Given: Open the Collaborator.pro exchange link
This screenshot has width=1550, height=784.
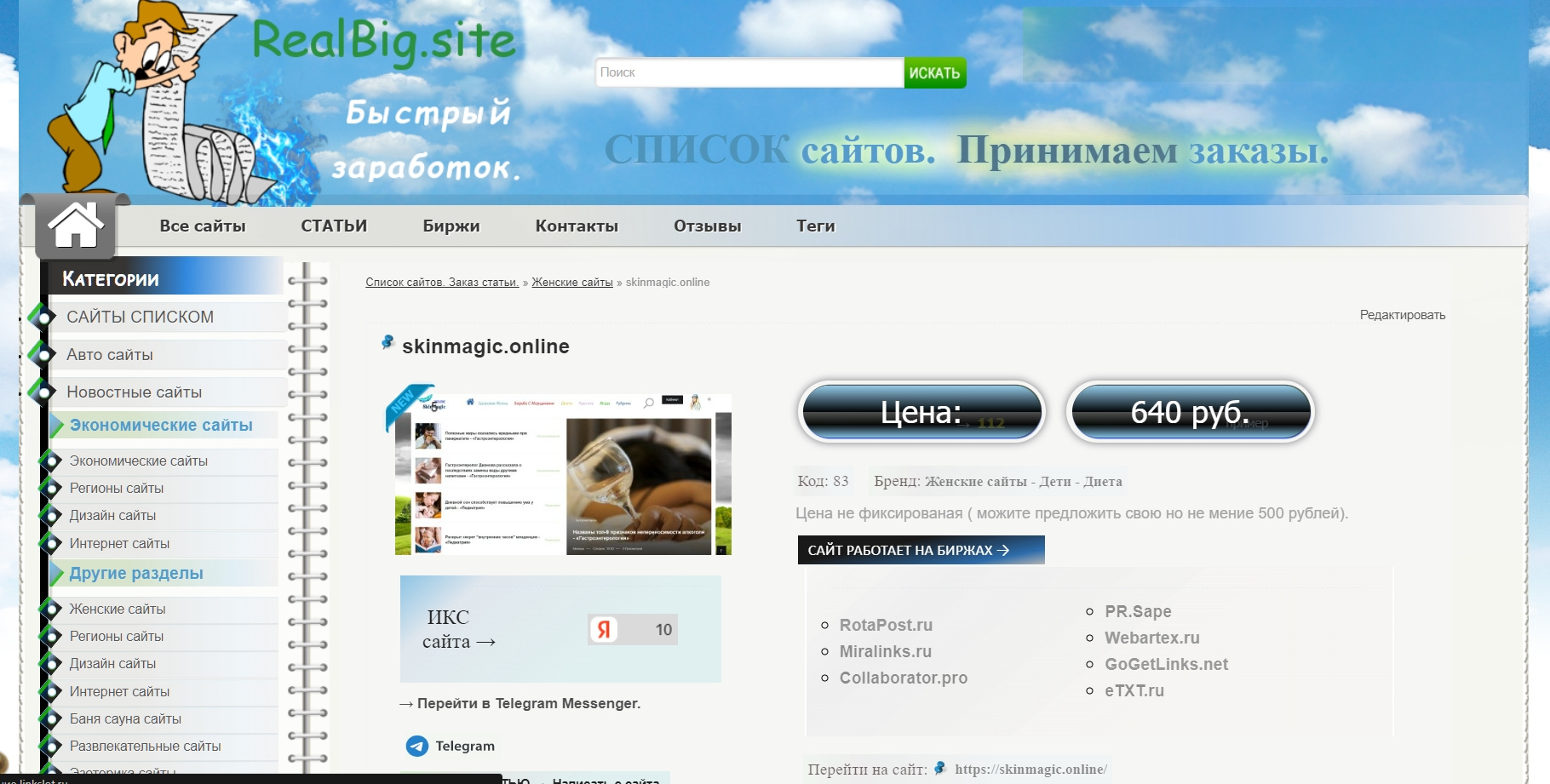Looking at the screenshot, I should click(x=904, y=678).
